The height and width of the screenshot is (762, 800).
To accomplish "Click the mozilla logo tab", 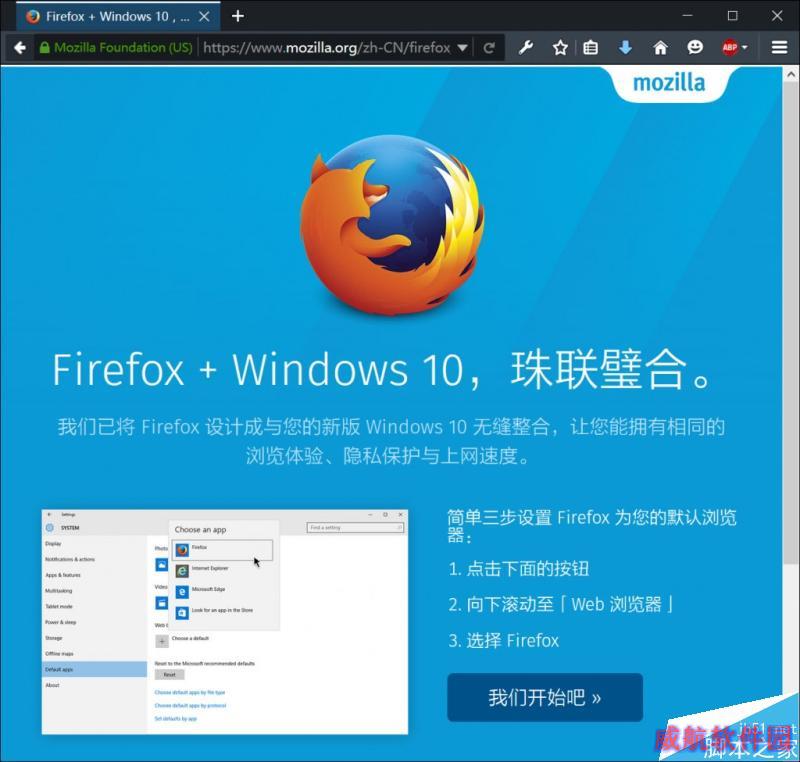I will pyautogui.click(x=668, y=83).
